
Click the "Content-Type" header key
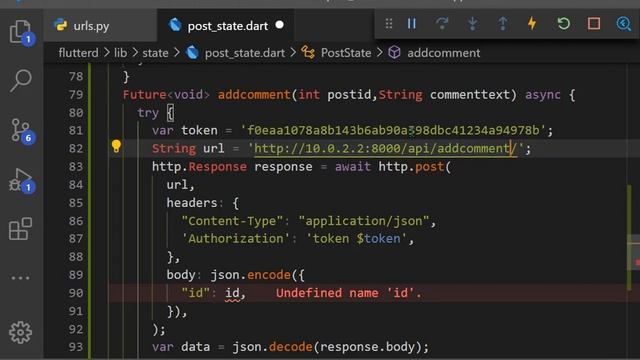pyautogui.click(x=232, y=221)
